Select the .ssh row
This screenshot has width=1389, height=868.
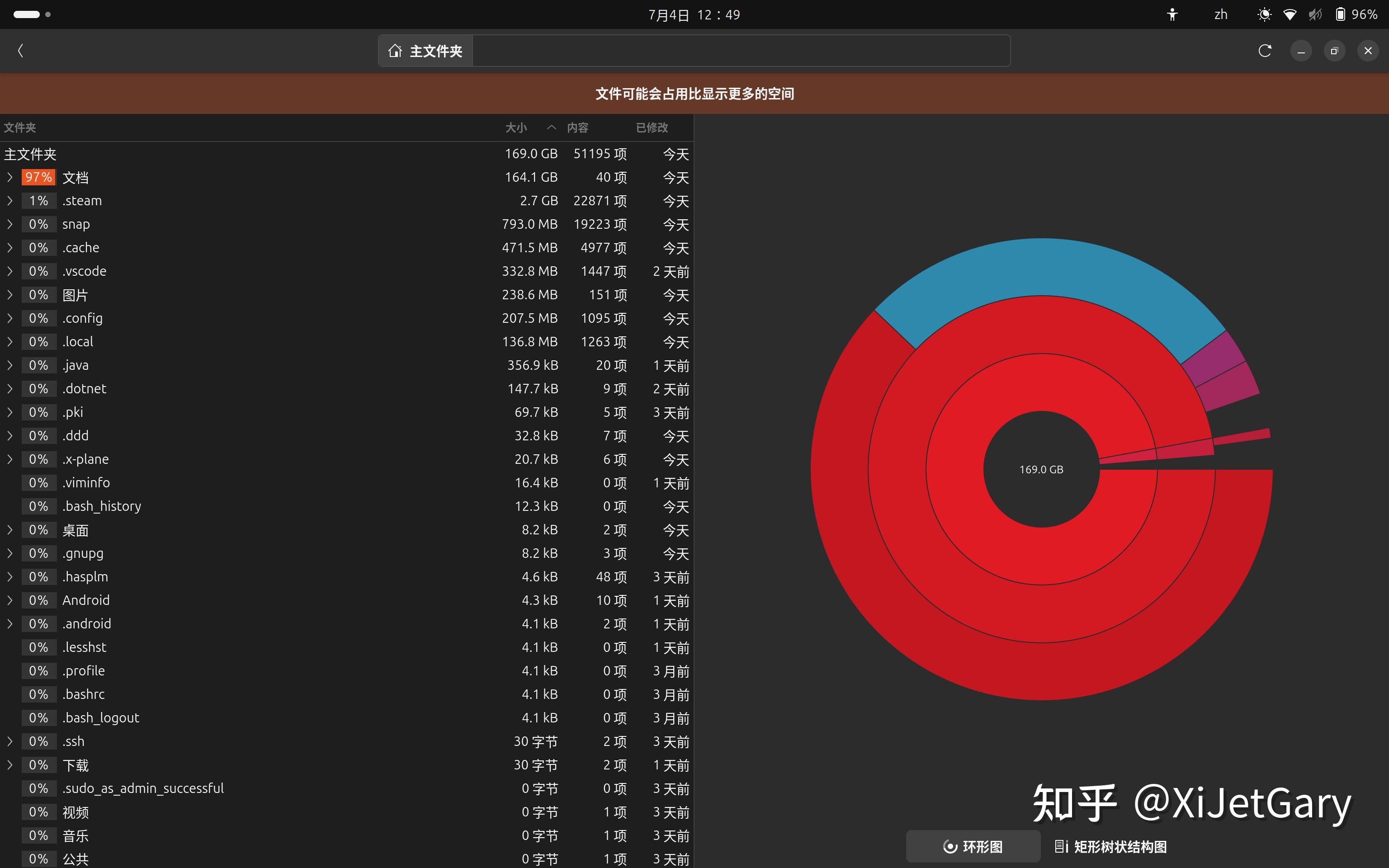click(347, 741)
